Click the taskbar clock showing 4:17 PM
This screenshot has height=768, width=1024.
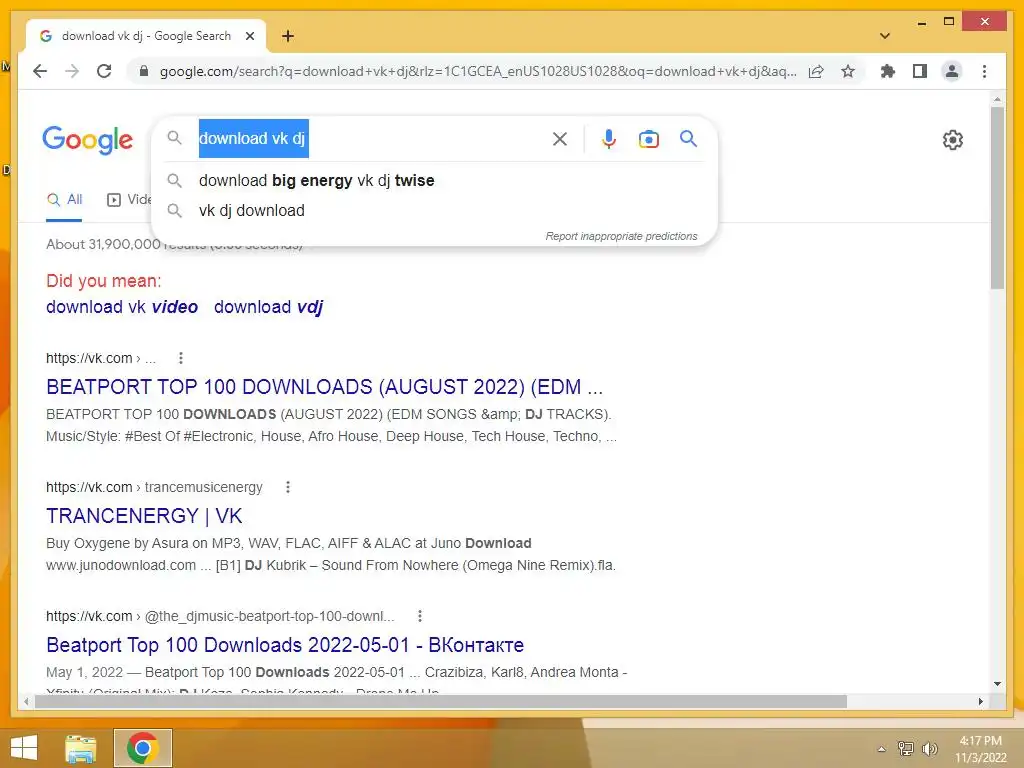click(x=980, y=749)
